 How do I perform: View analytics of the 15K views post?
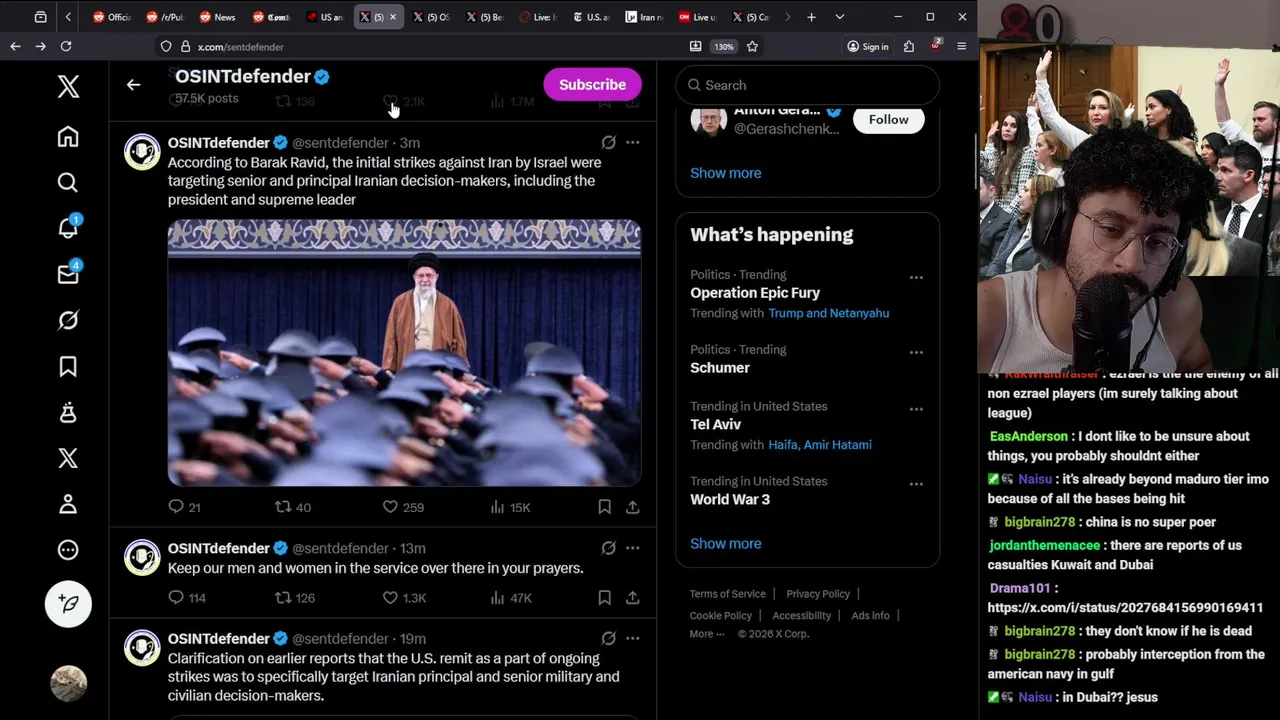pyautogui.click(x=510, y=507)
